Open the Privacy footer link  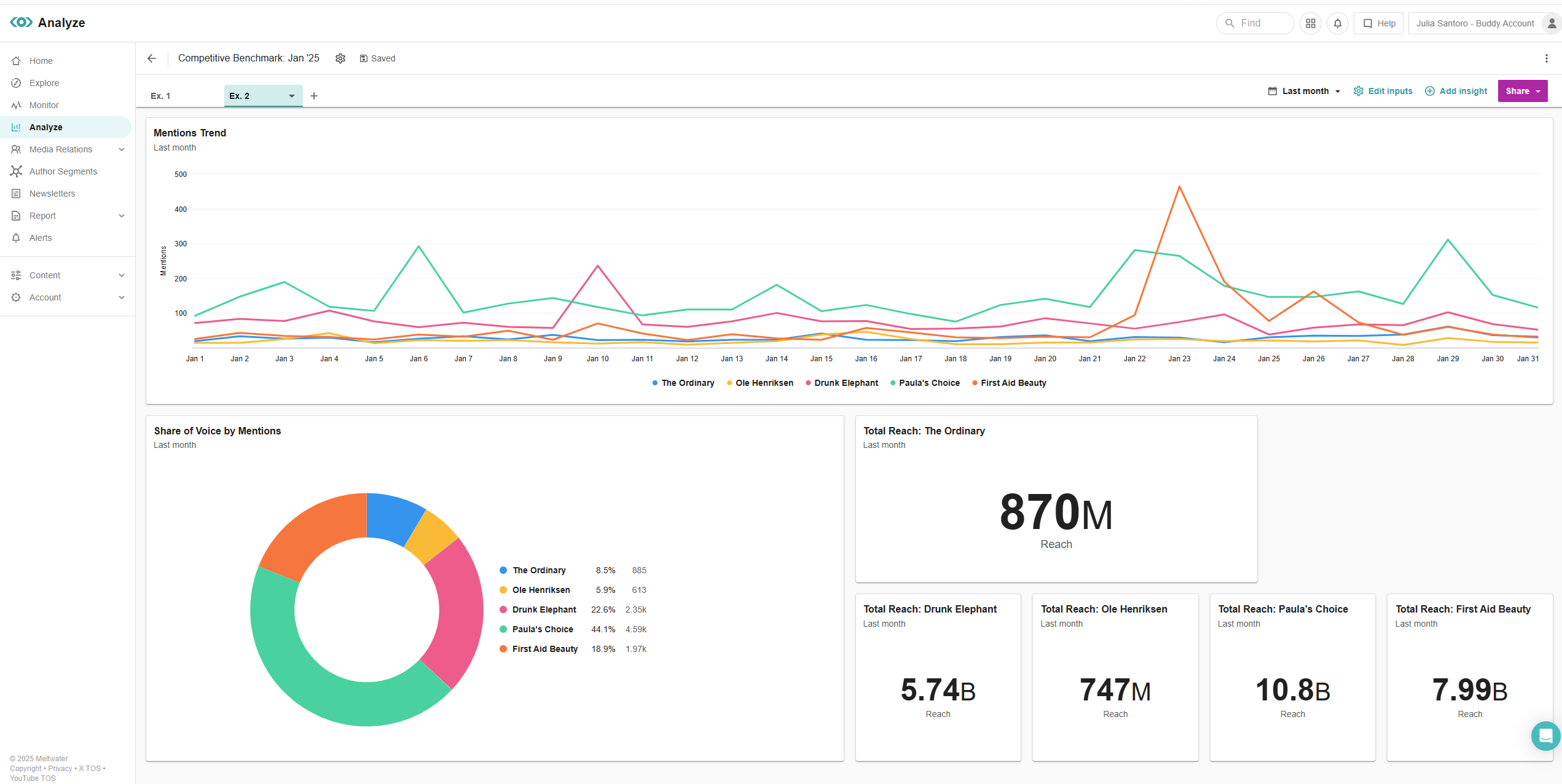[60, 769]
